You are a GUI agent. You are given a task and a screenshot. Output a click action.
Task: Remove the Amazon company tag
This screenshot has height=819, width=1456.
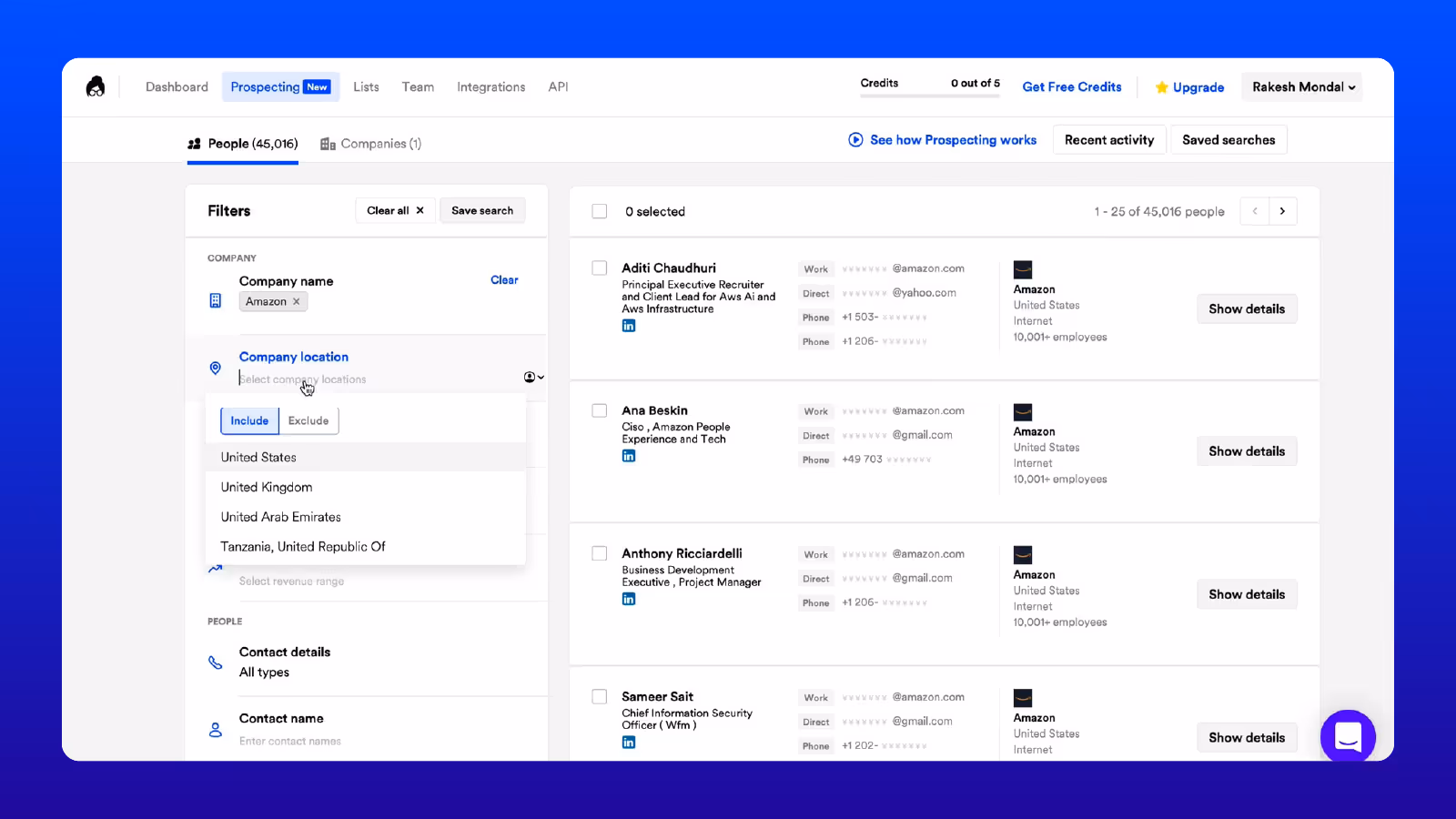(x=297, y=301)
